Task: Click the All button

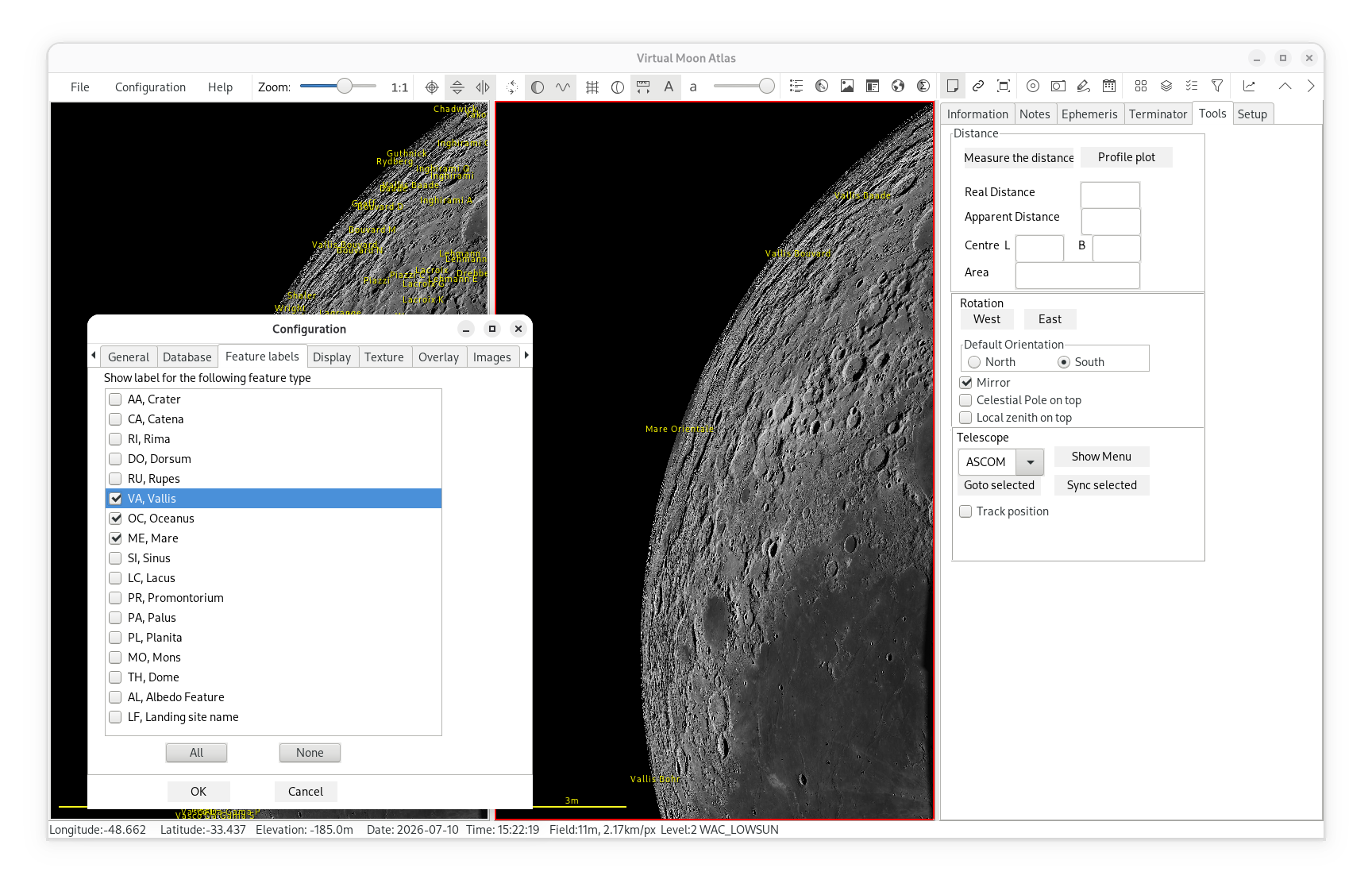Action: (x=196, y=753)
